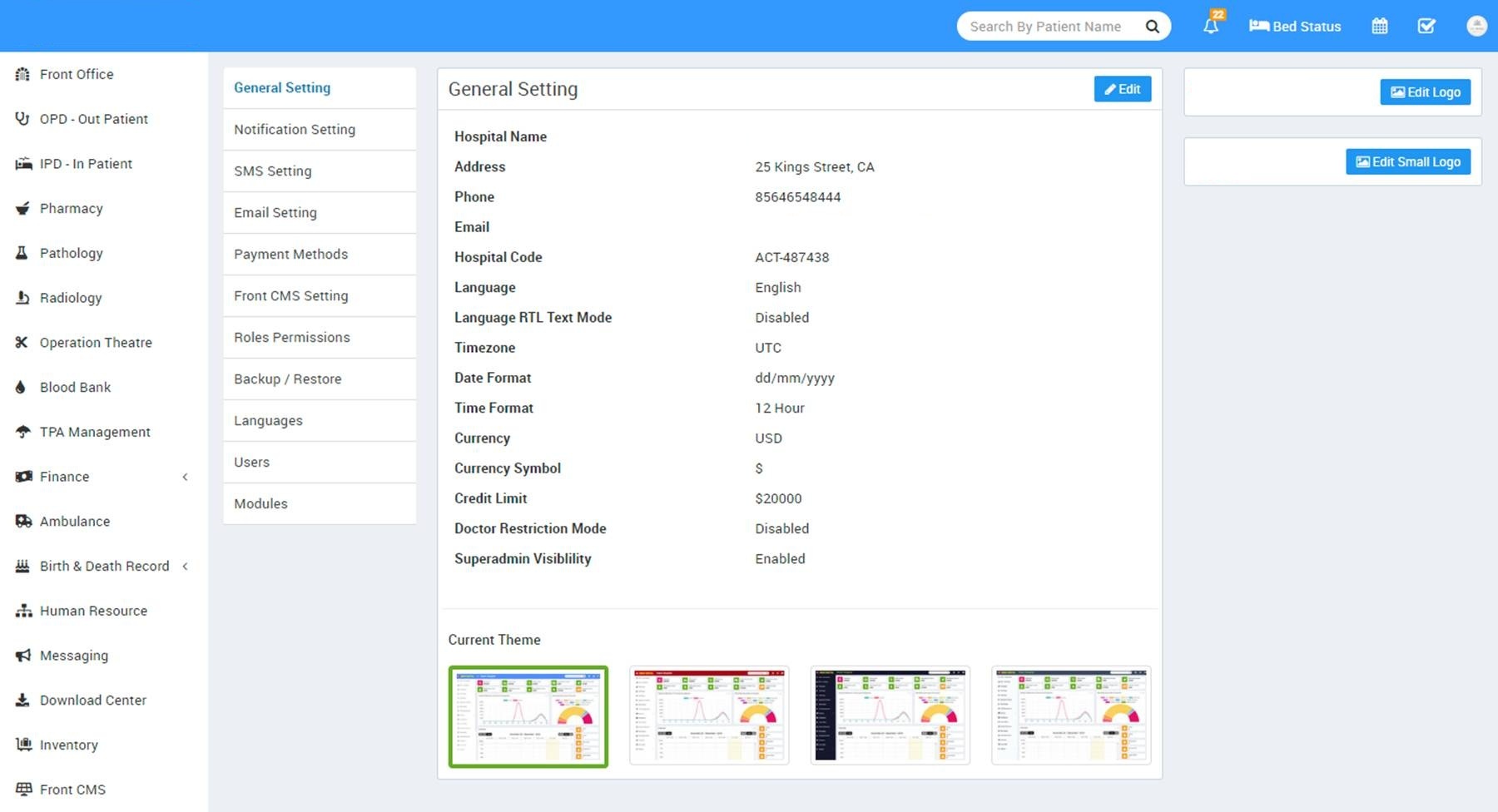Go to Blood Bank module
The image size is (1498, 812).
point(75,388)
